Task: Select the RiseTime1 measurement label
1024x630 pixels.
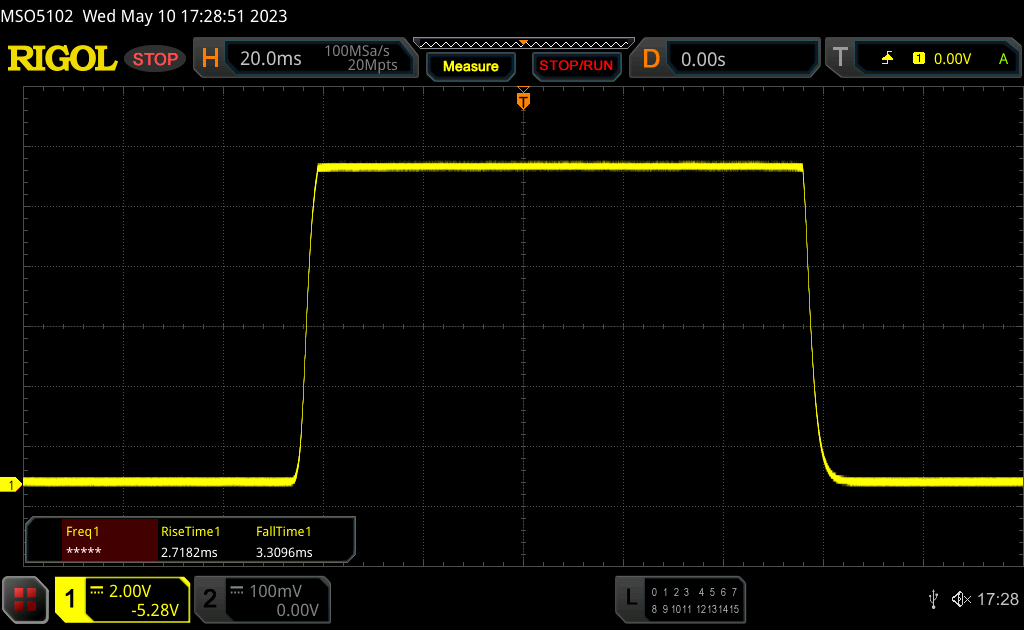Action: pyautogui.click(x=190, y=531)
